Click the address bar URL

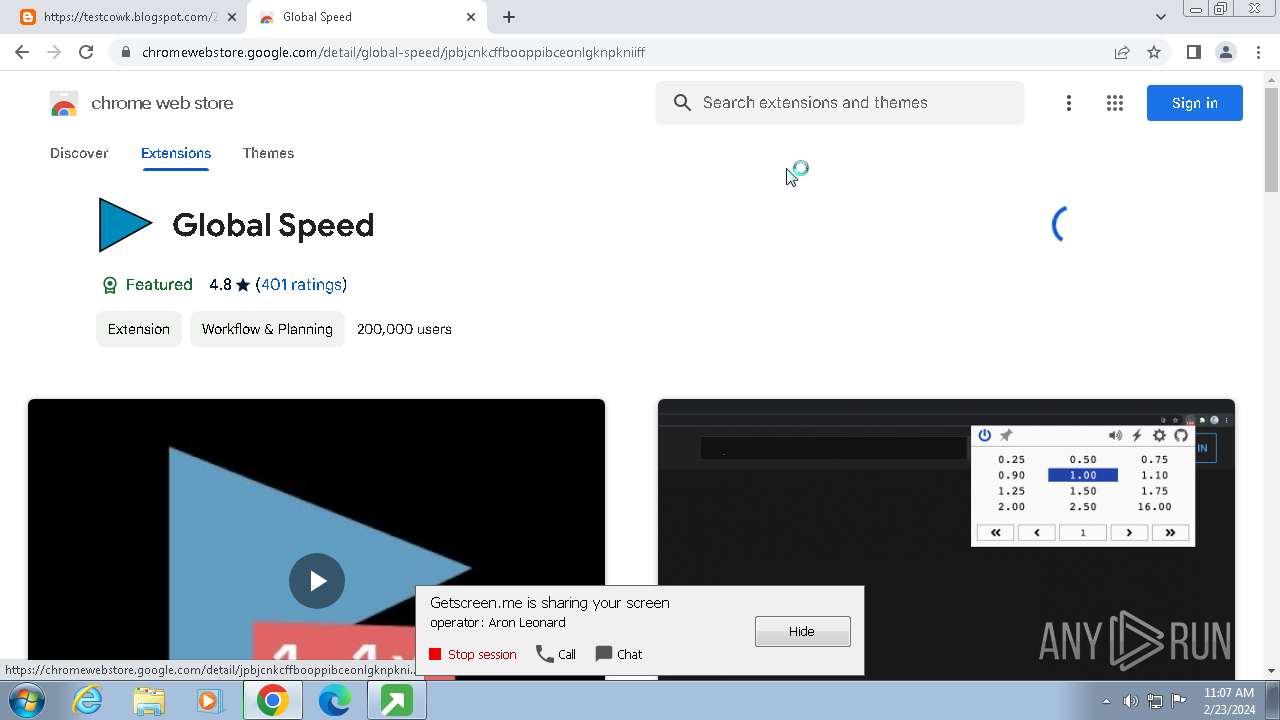click(x=393, y=52)
